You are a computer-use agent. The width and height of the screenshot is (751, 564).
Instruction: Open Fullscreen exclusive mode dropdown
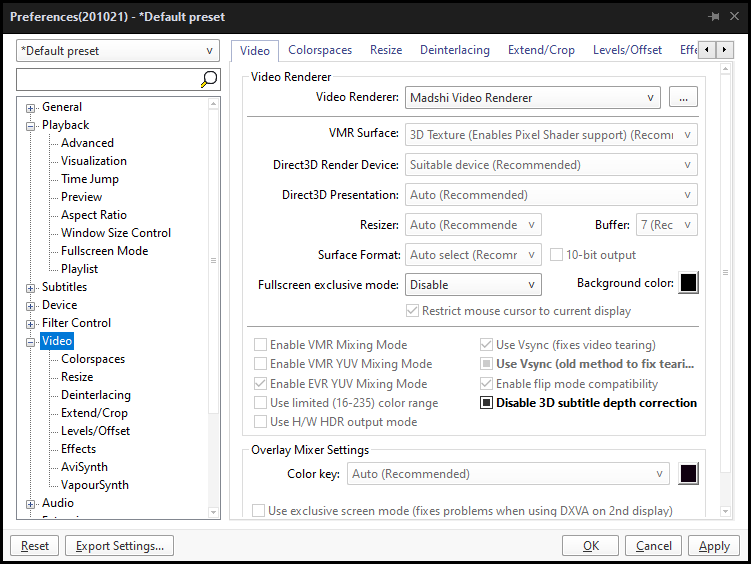pyautogui.click(x=473, y=285)
